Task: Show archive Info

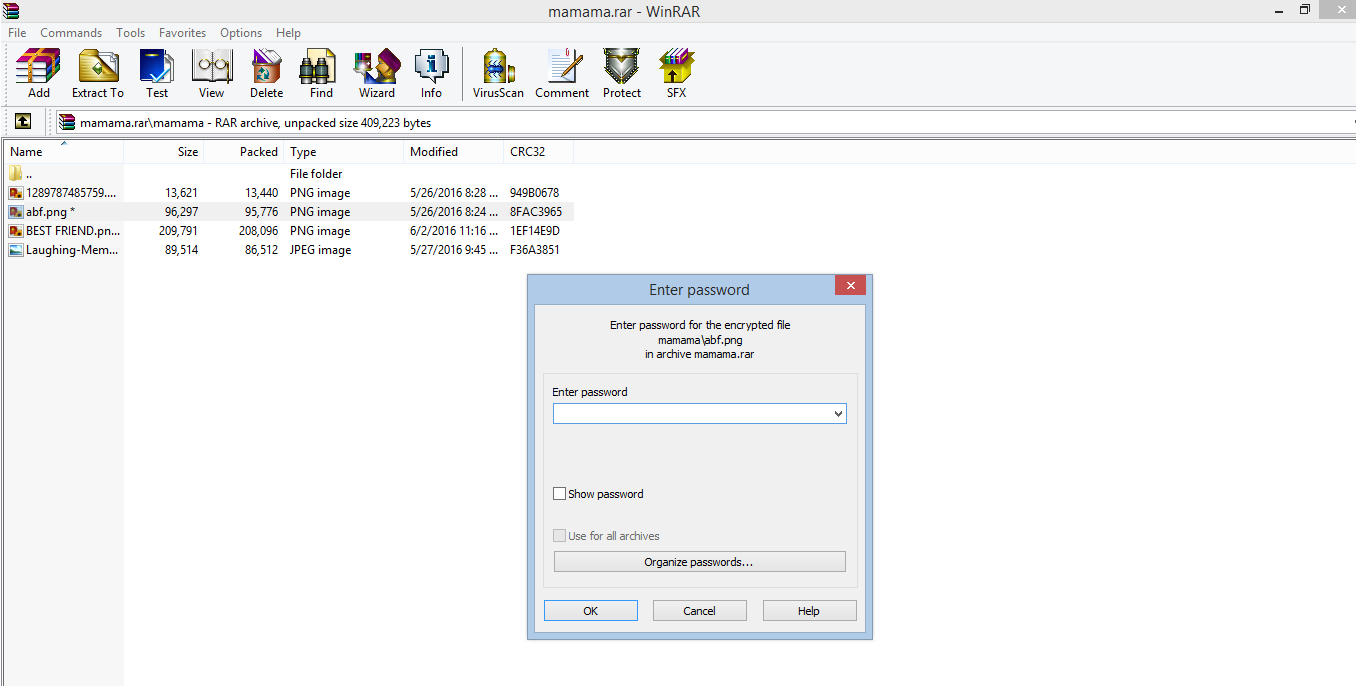Action: (431, 73)
